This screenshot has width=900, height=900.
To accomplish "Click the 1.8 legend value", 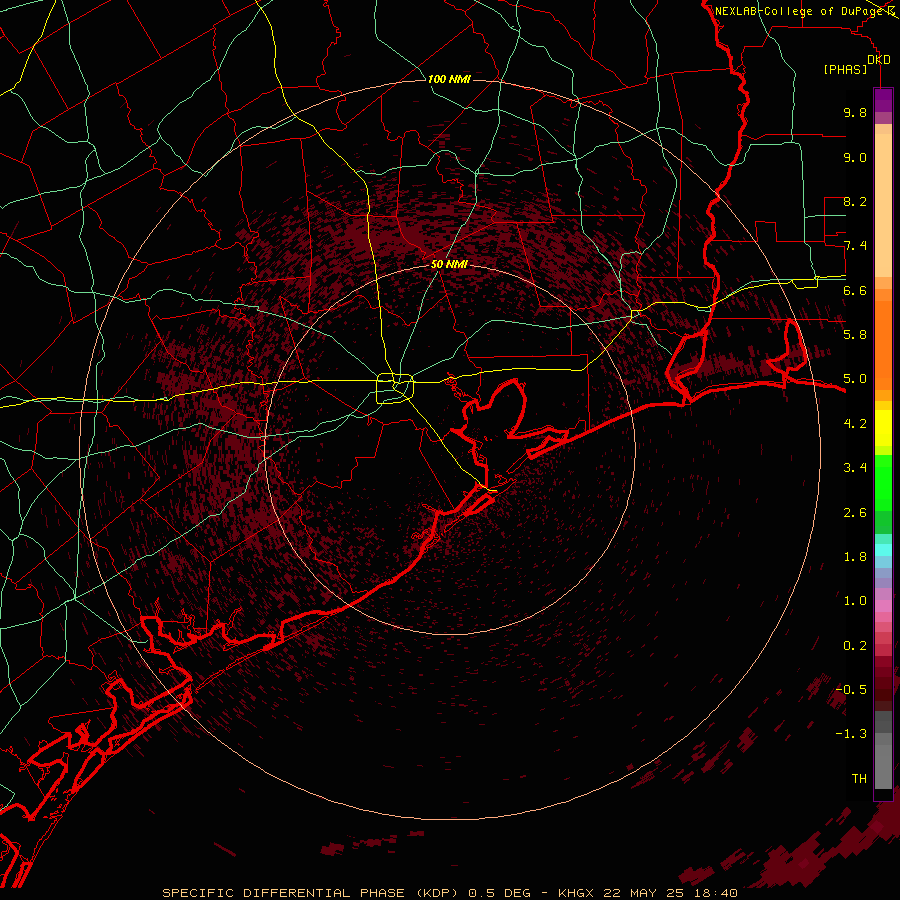I will click(x=855, y=557).
